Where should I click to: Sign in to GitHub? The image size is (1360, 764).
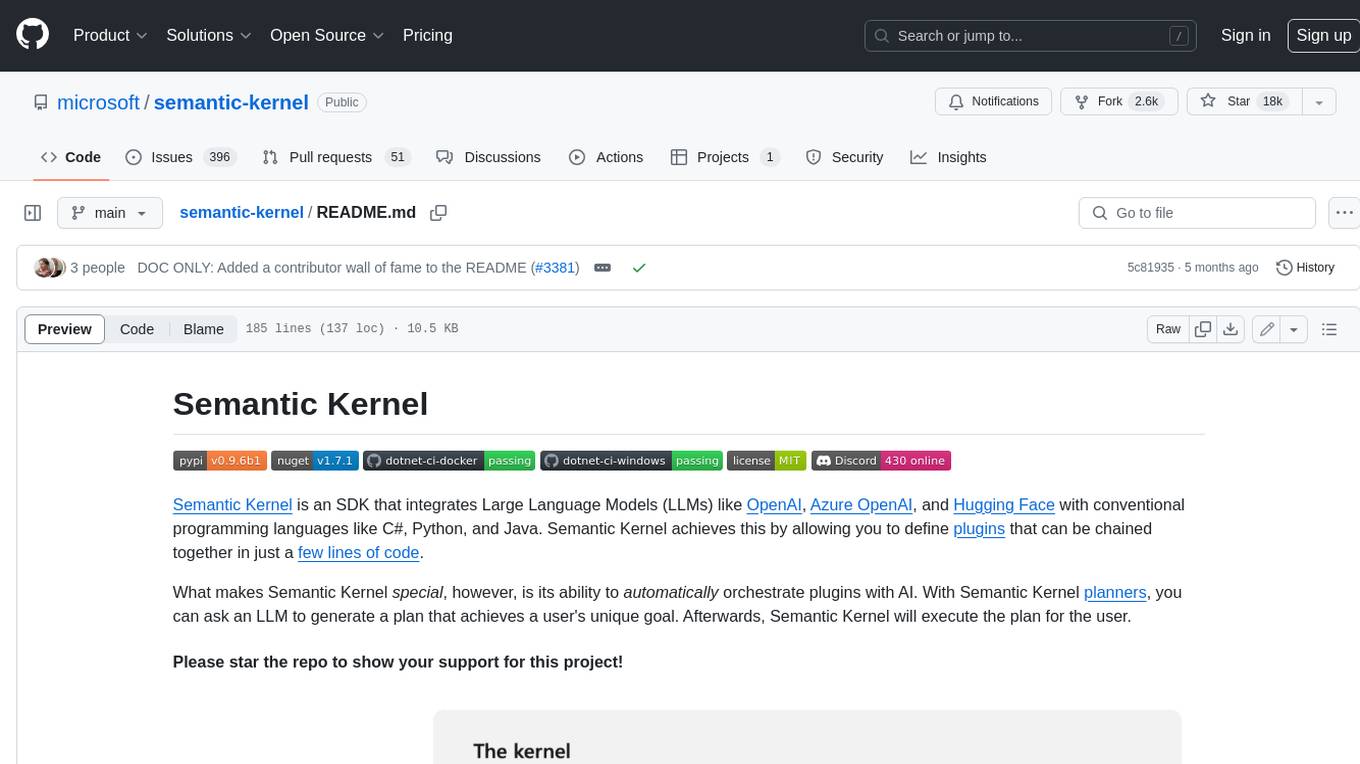coord(1245,35)
